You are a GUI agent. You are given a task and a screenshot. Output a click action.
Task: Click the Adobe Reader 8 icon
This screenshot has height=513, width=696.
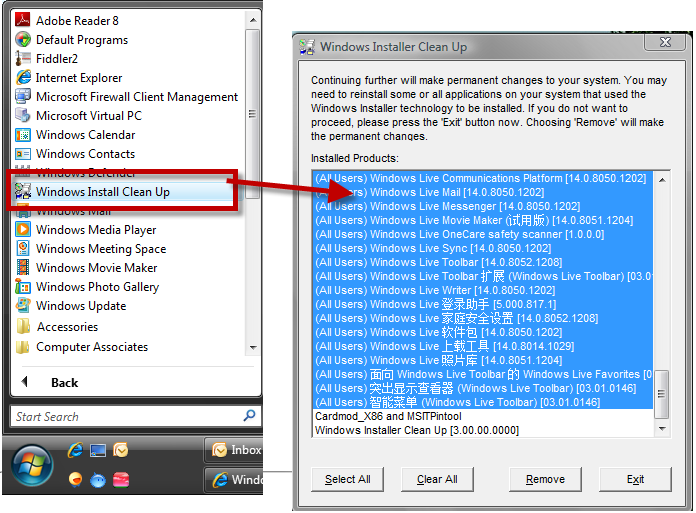pyautogui.click(x=23, y=20)
